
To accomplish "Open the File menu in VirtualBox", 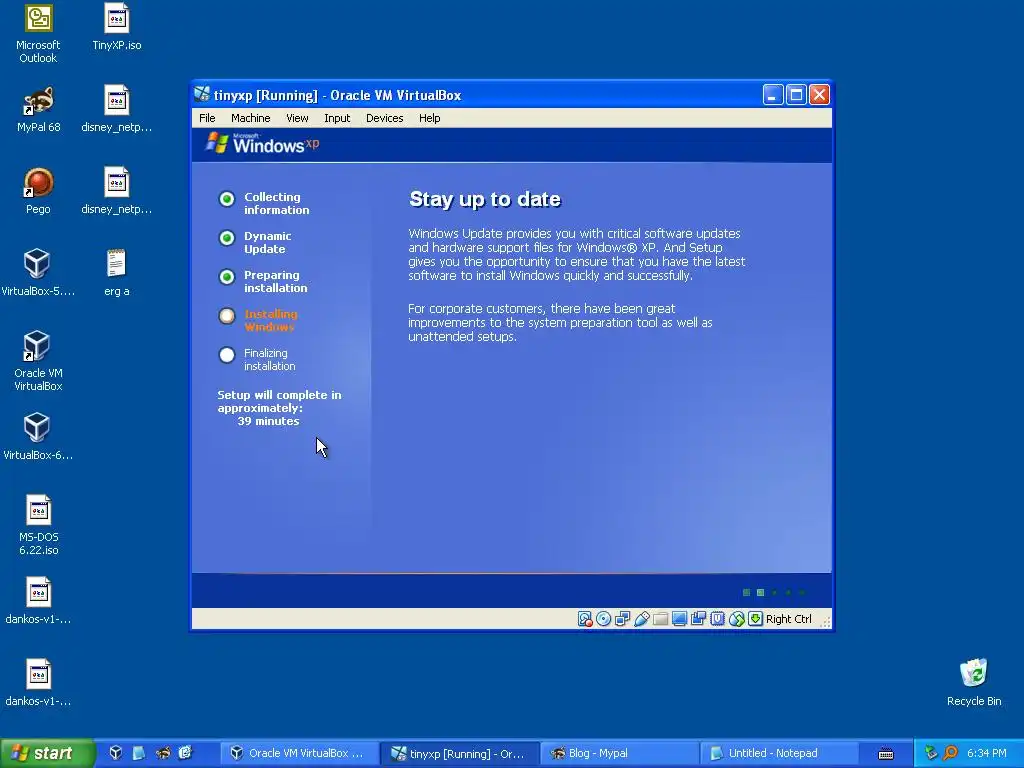I will 207,118.
